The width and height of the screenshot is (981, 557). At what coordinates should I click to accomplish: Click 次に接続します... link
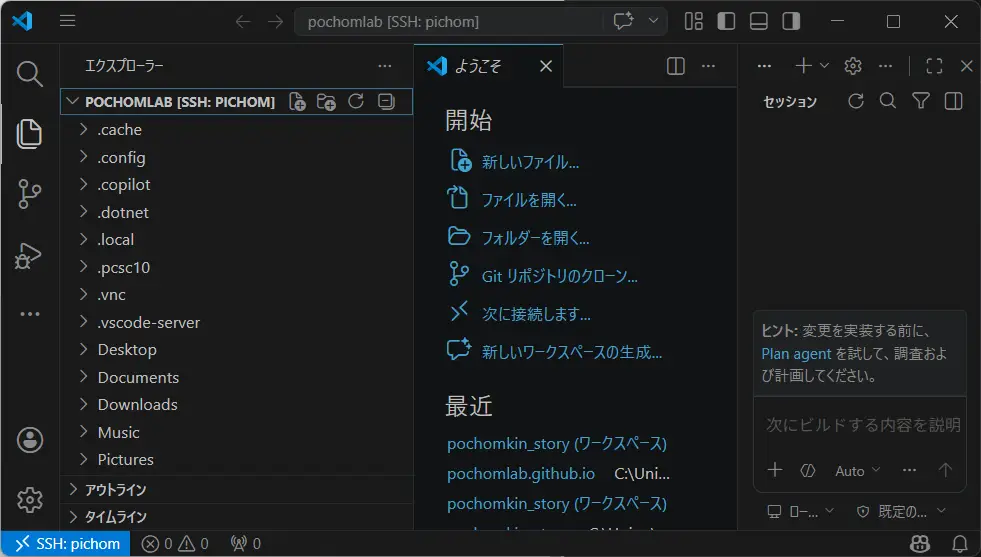[x=536, y=314]
